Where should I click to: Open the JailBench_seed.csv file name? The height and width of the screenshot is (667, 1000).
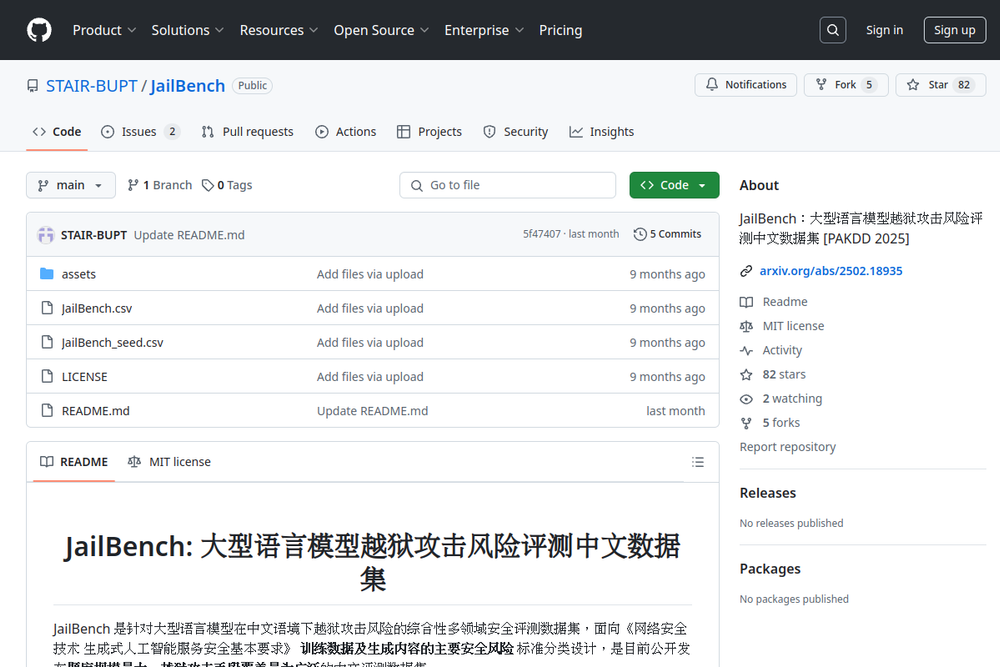112,342
